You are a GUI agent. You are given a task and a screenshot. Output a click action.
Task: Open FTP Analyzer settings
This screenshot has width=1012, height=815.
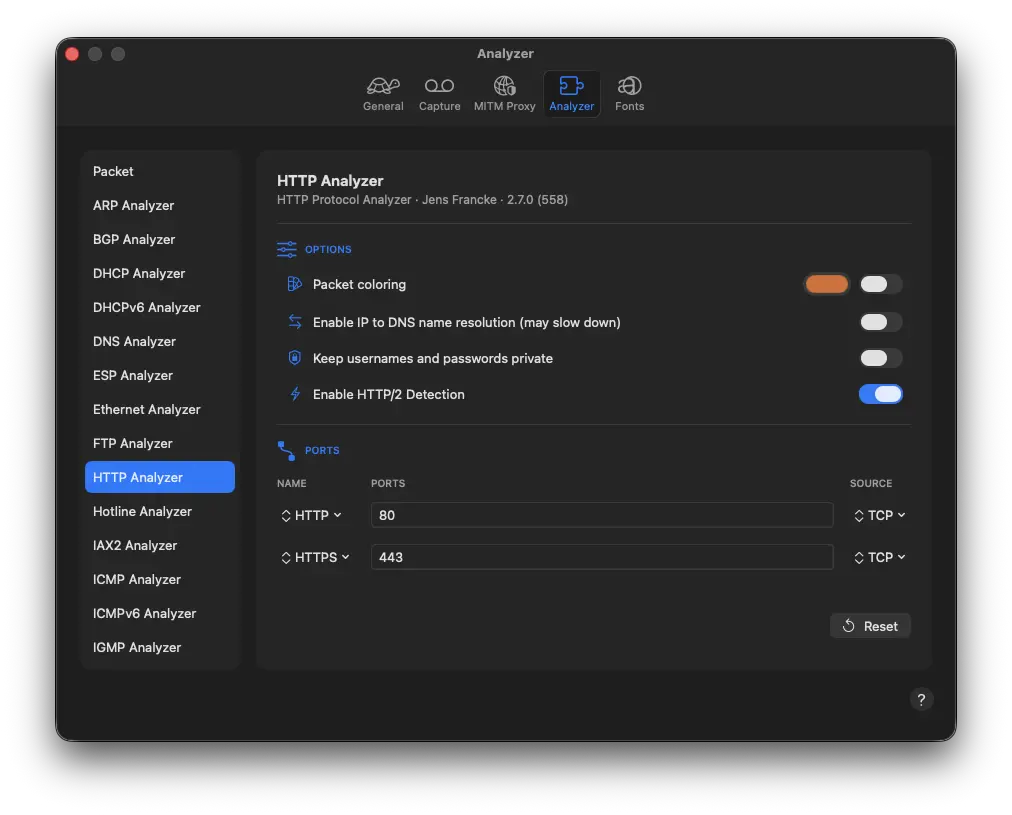click(x=159, y=443)
